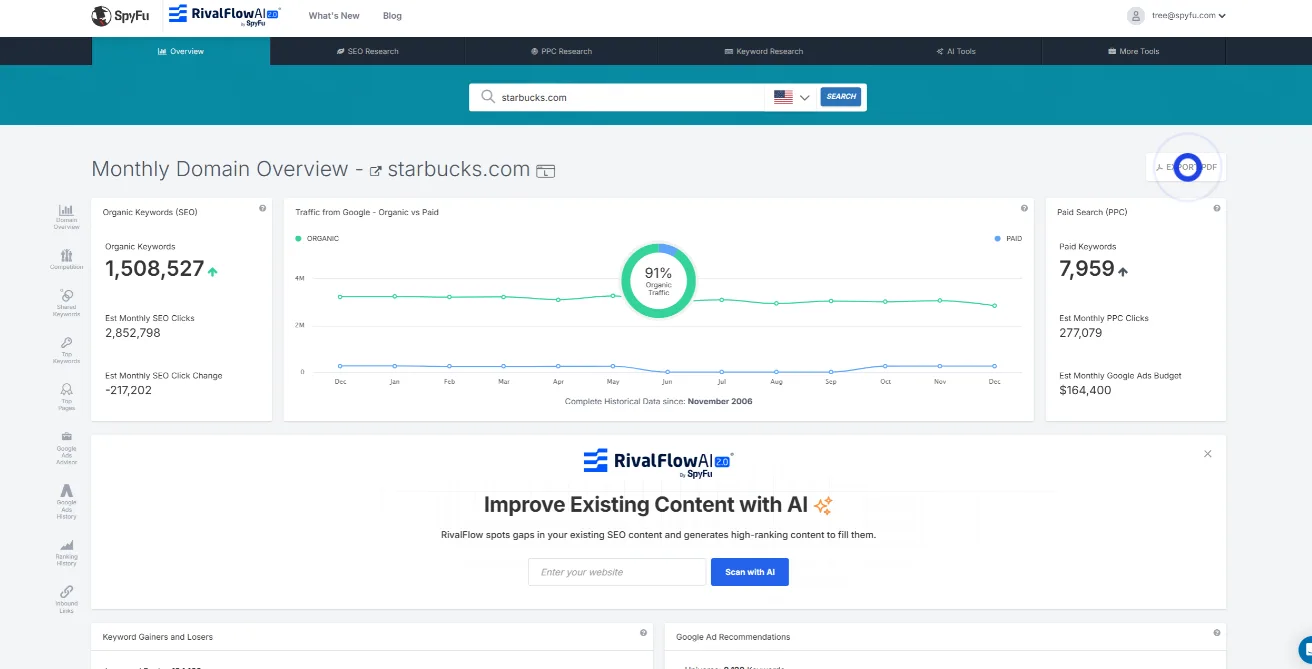This screenshot has width=1312, height=669.
Task: Open Inbound Links in the sidebar
Action: (66, 600)
